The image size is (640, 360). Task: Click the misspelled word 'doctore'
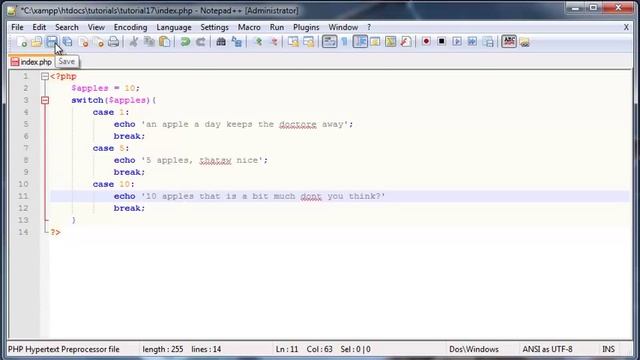tap(298, 124)
